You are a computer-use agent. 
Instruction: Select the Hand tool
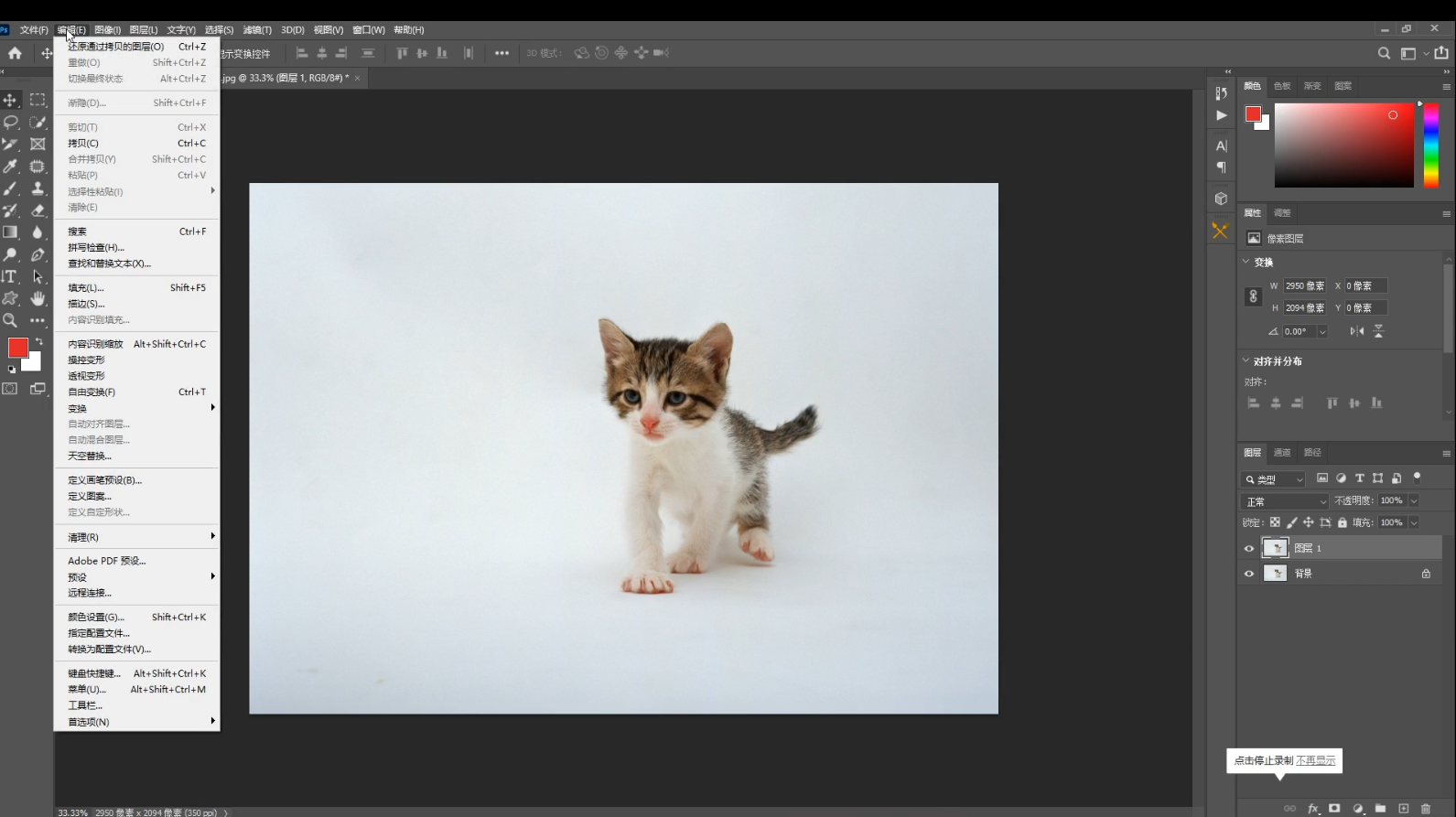[38, 298]
